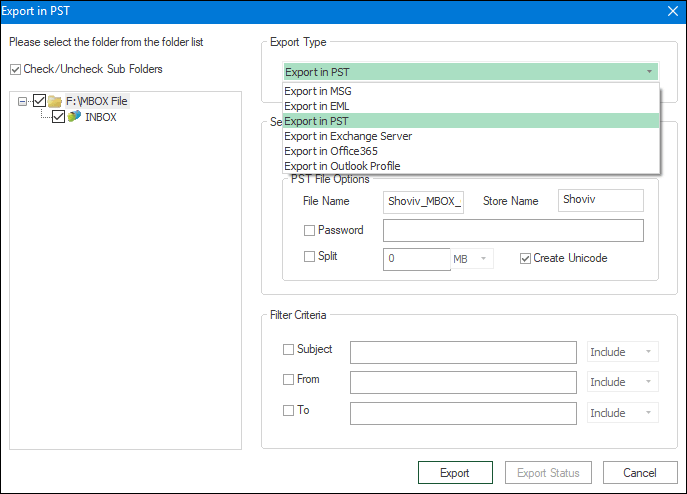Select the F:\MBOX File tree label
This screenshot has height=494, width=687.
coord(97,101)
